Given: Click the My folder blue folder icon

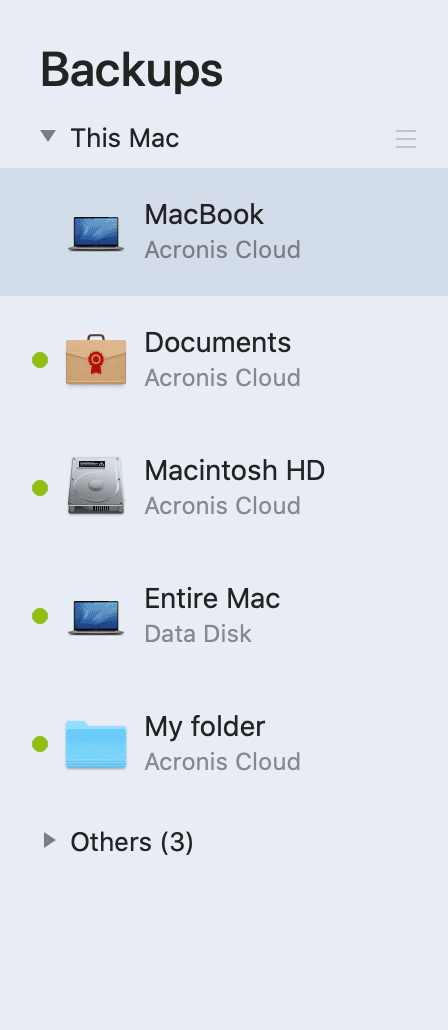Looking at the screenshot, I should click(96, 744).
